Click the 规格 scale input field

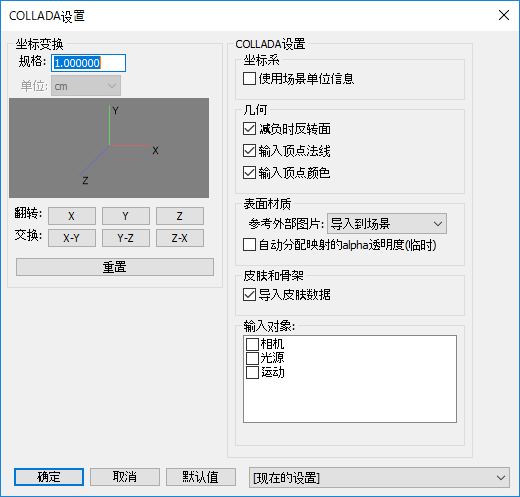[x=88, y=63]
